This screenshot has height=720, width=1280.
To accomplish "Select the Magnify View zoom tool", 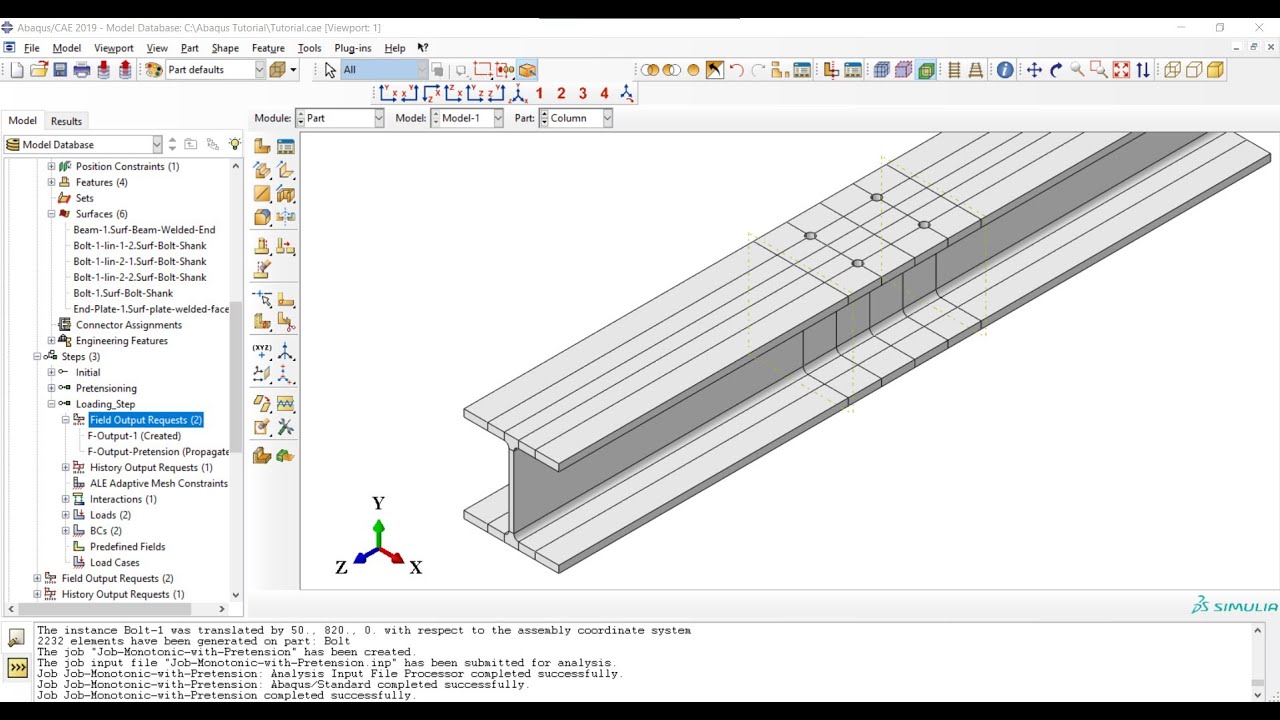I will (1077, 70).
